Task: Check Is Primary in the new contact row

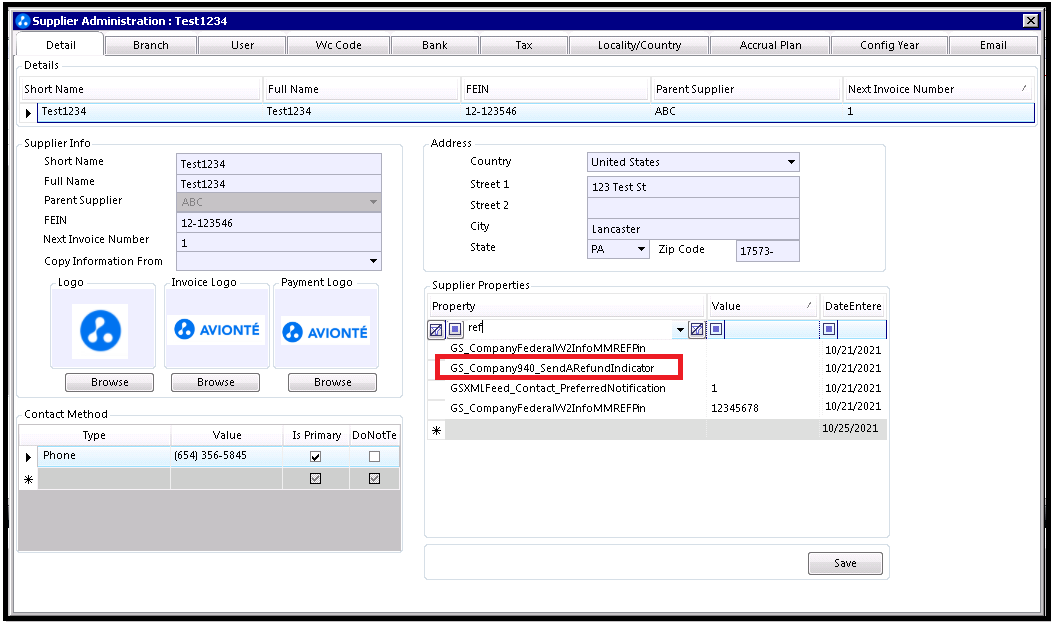Action: pyautogui.click(x=316, y=479)
